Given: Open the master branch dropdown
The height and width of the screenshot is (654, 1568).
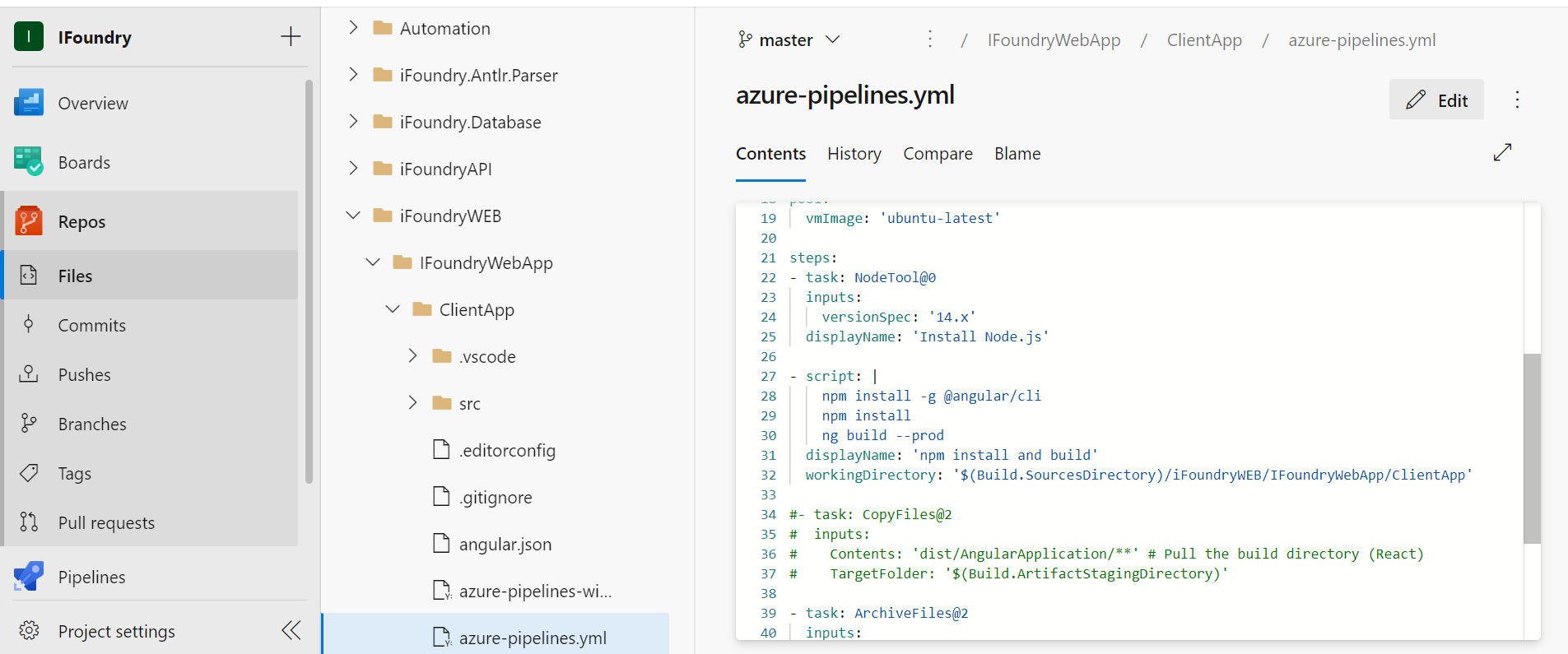Looking at the screenshot, I should tap(789, 39).
